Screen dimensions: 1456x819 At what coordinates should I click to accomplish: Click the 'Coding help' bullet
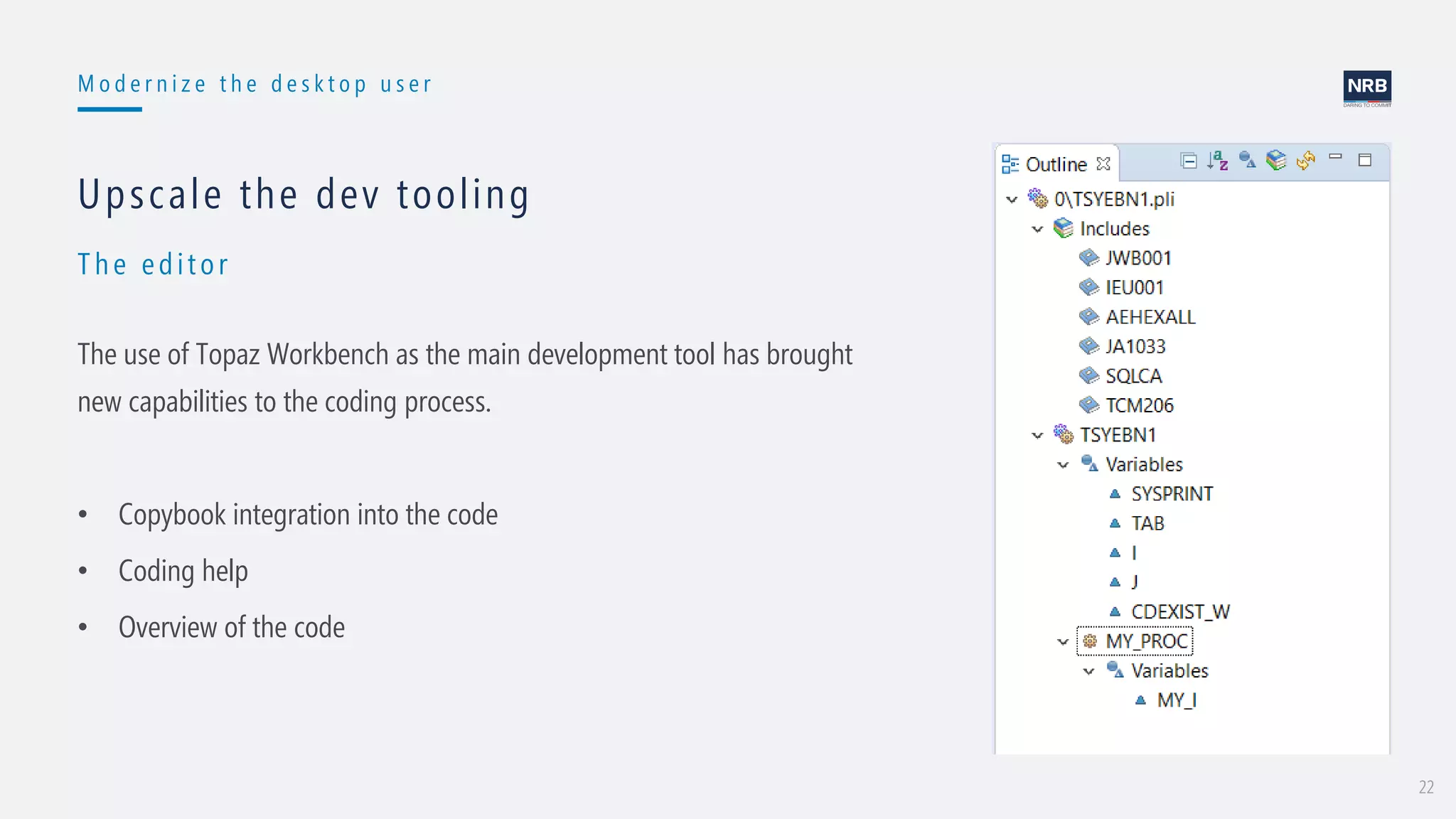(x=183, y=572)
